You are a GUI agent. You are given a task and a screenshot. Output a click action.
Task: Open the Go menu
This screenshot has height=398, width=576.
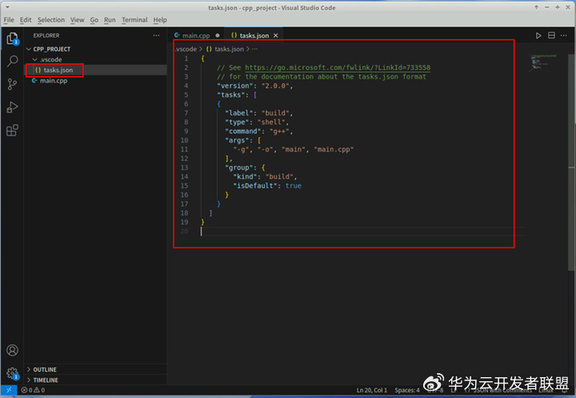pos(94,20)
